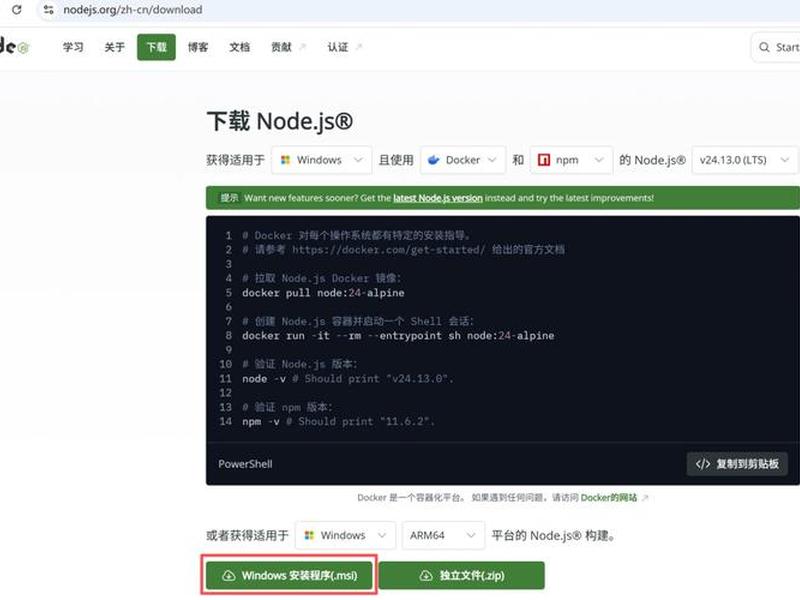Open the 文档 navigation item
The image size is (800, 600).
[x=239, y=47]
